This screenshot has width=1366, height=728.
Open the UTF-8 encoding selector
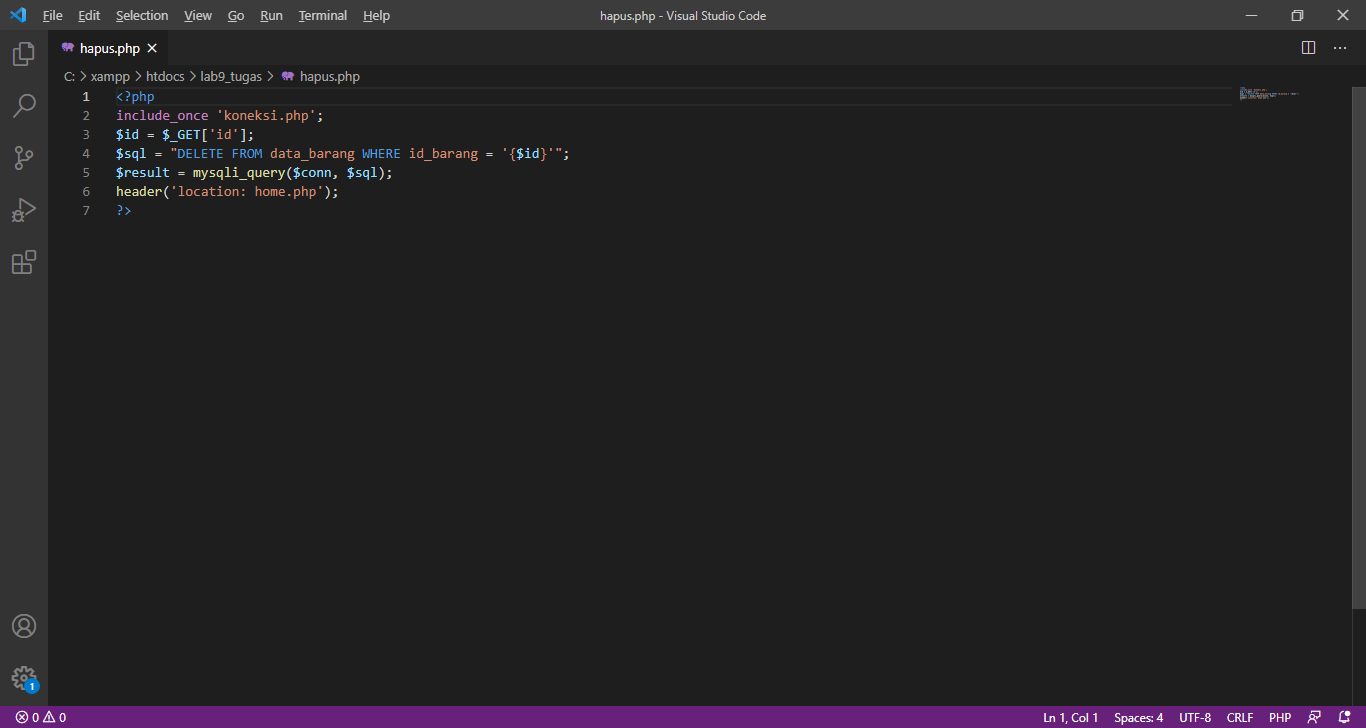pos(1194,716)
